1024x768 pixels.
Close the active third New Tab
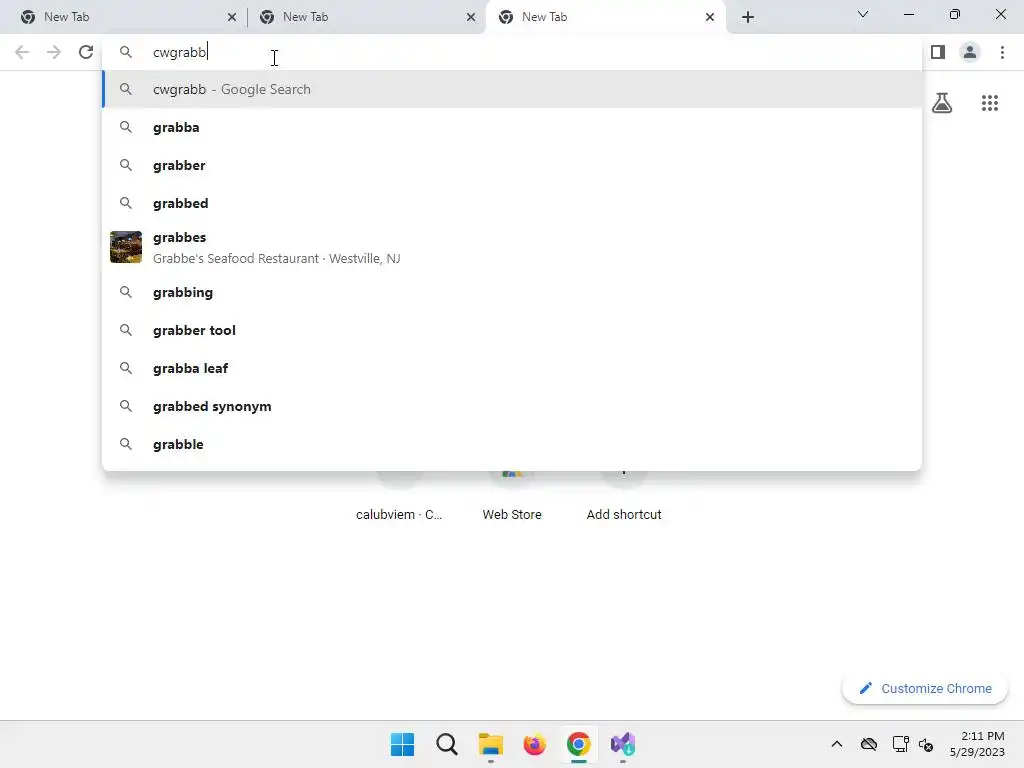[710, 17]
